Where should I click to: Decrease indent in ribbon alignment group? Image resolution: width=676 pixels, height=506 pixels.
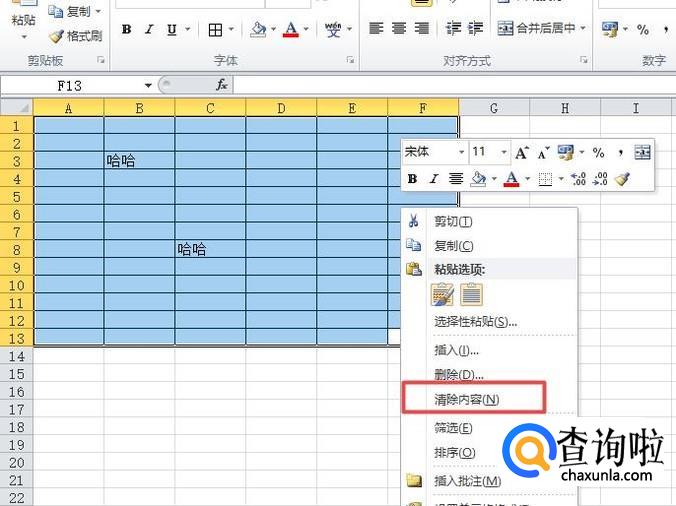453,28
